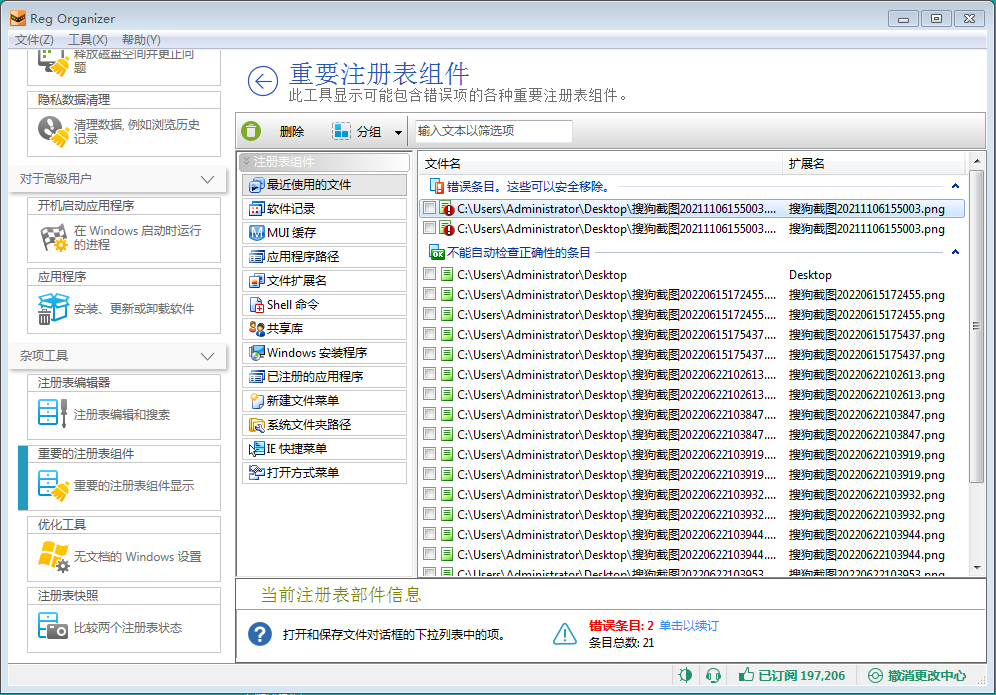996x695 pixels.
Task: Collapse the 杂项工具 section chevron
Action: coord(208,356)
